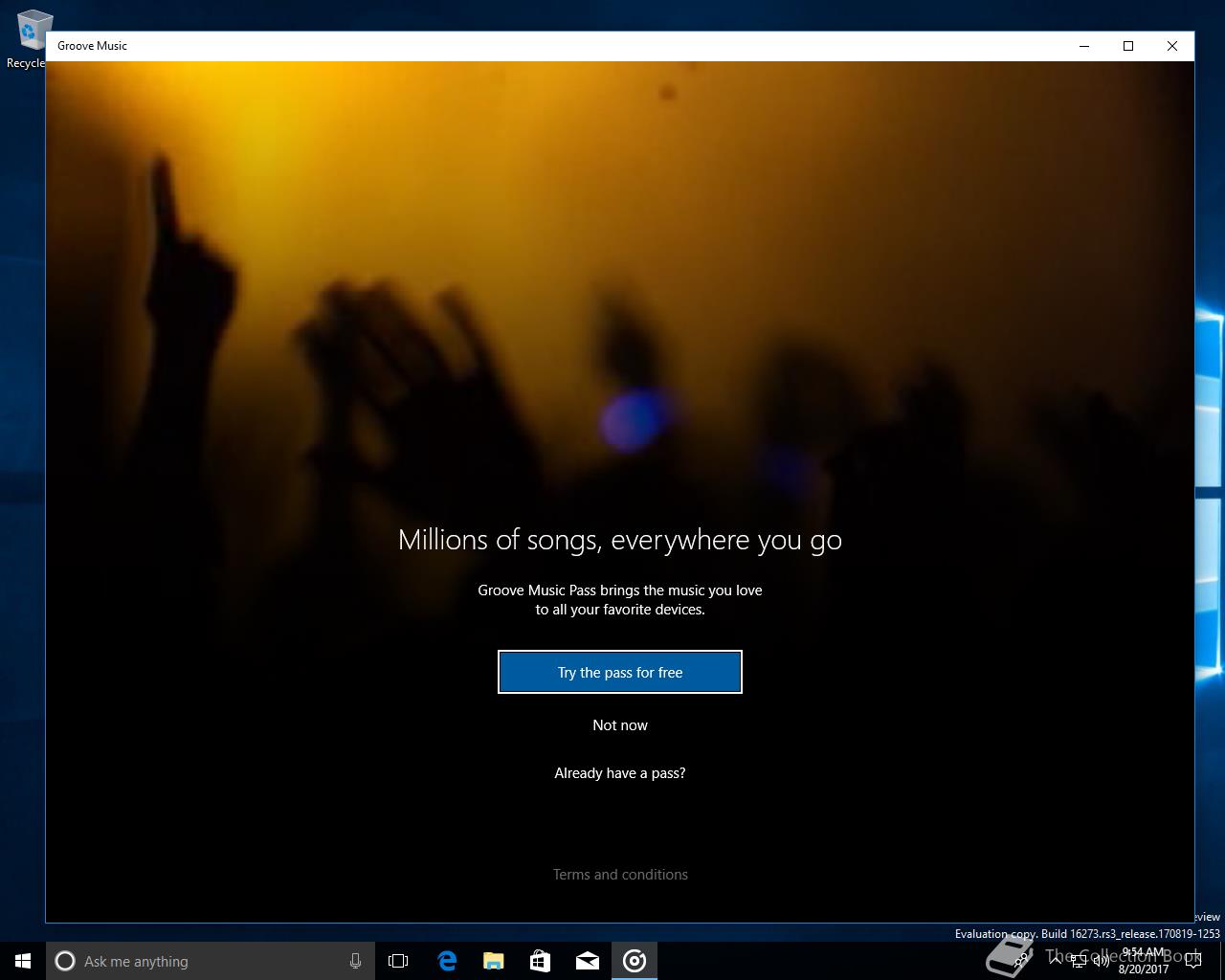Open the volume control tray icon

click(x=1101, y=961)
